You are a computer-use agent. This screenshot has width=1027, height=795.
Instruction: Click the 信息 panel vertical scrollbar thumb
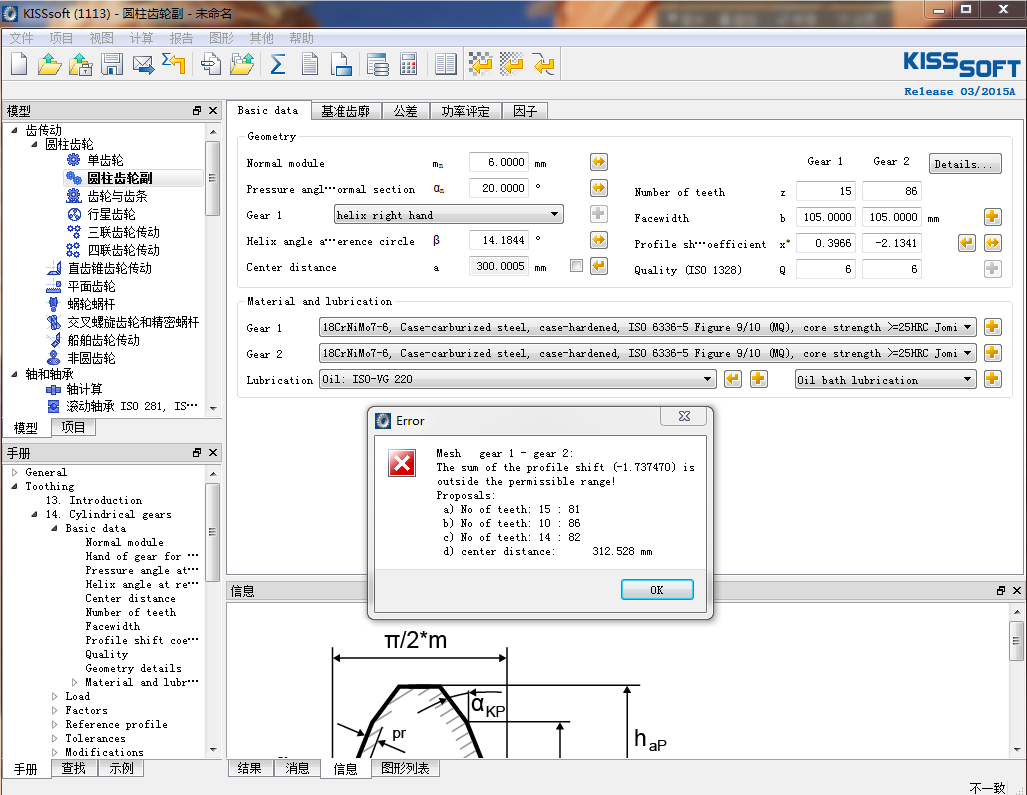(x=1016, y=642)
